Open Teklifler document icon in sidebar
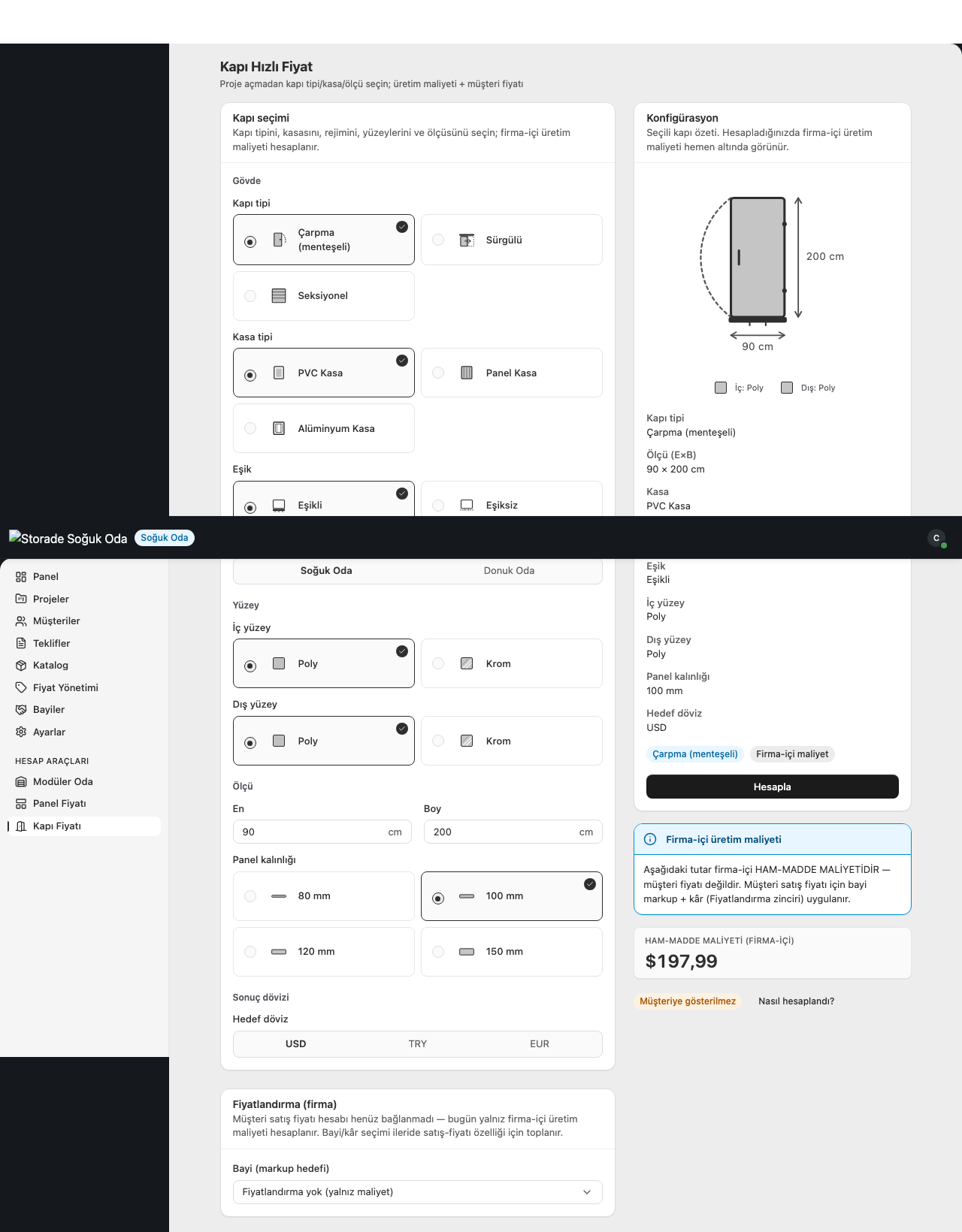 (x=21, y=643)
